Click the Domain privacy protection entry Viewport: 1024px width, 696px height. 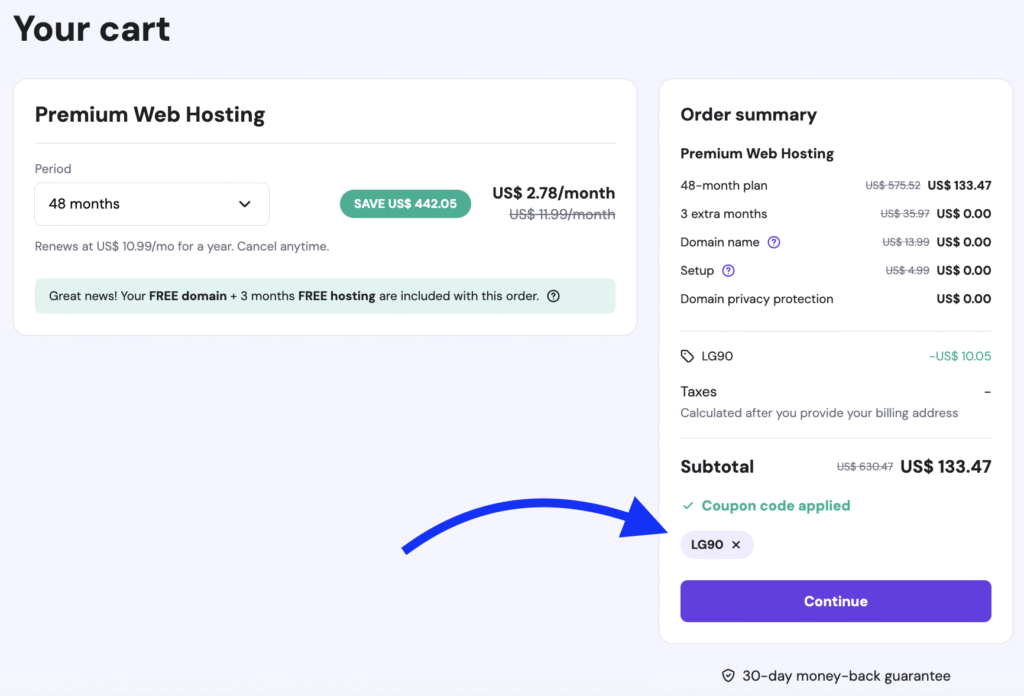point(757,298)
